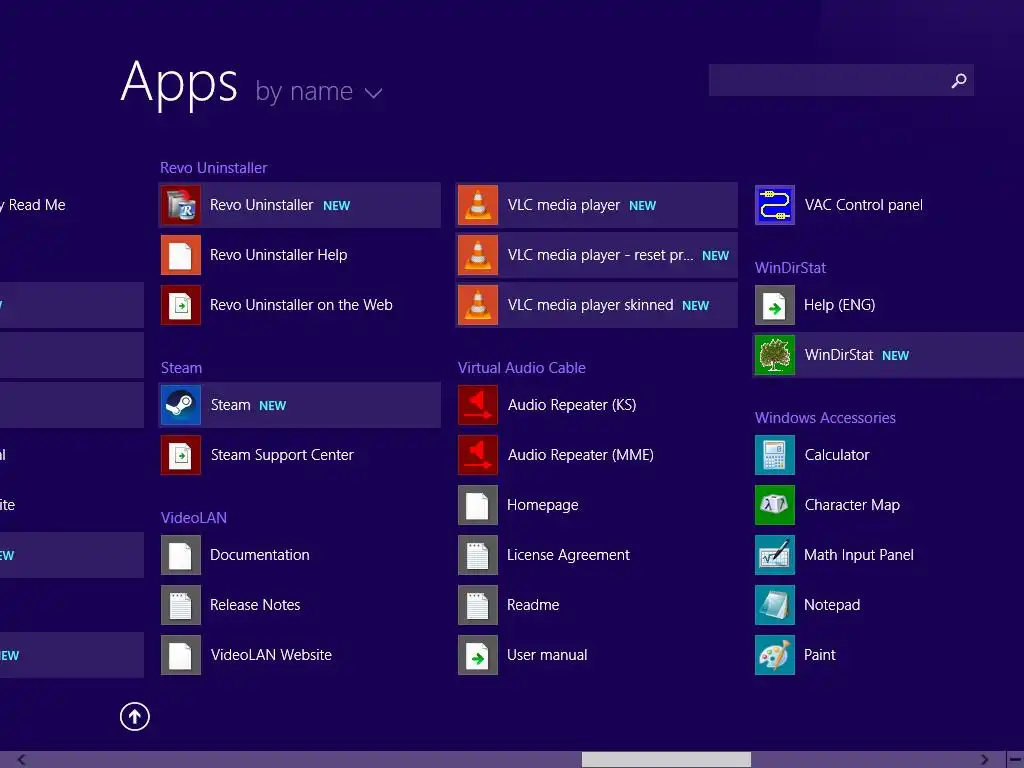Launch Steam via its icon
This screenshot has height=768, width=1024.
pos(181,405)
